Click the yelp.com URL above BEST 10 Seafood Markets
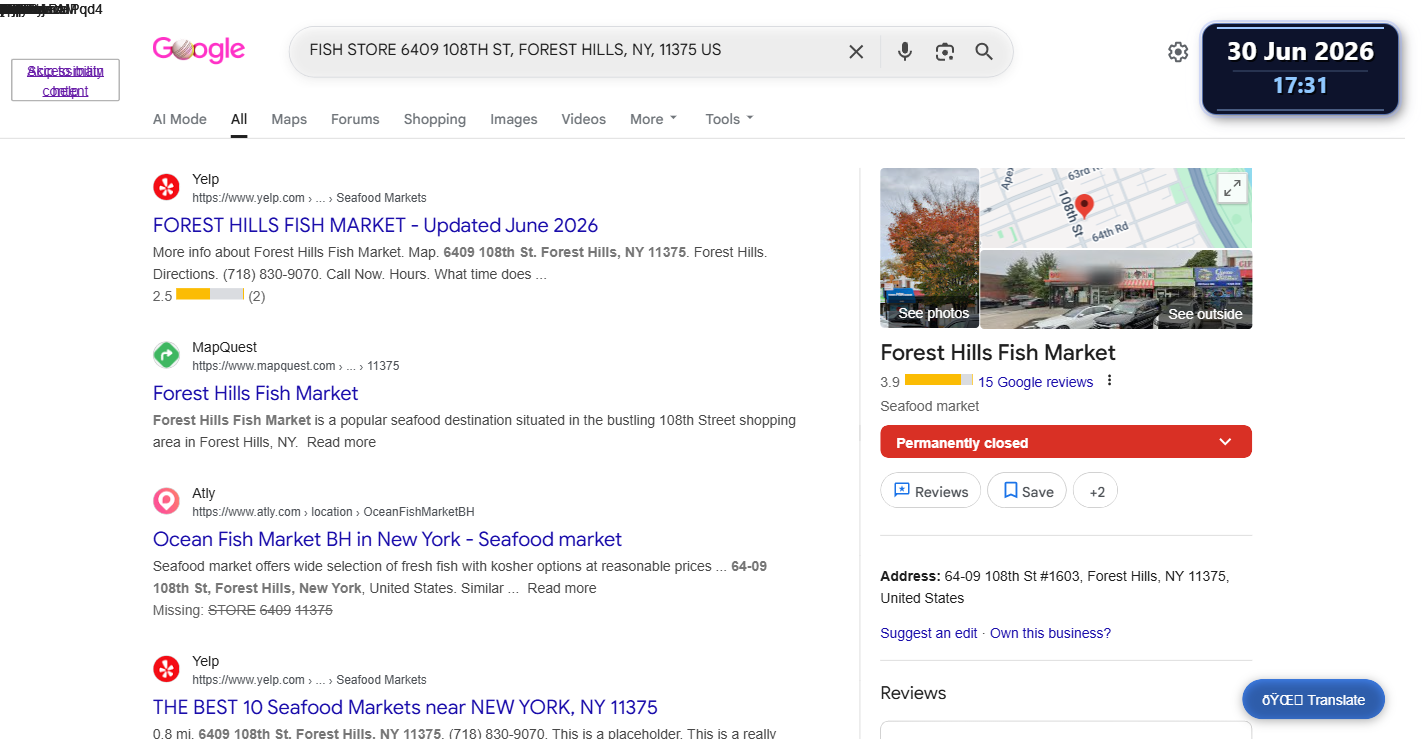 (309, 680)
